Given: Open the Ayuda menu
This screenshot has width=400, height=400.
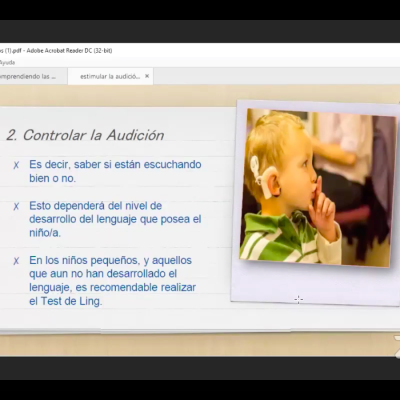Looking at the screenshot, I should pos(7,62).
